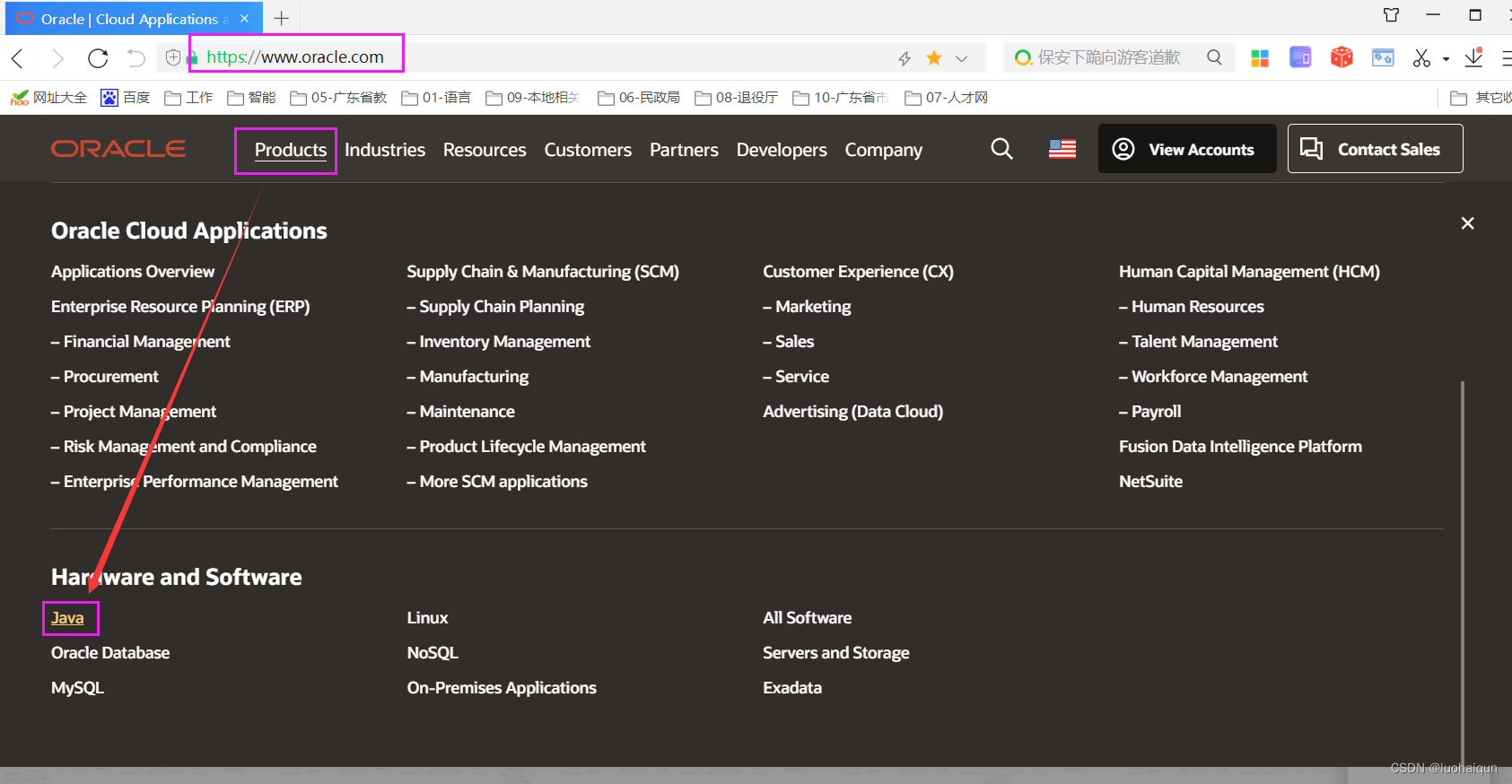
Task: Reload the Oracle page
Action: (x=98, y=58)
